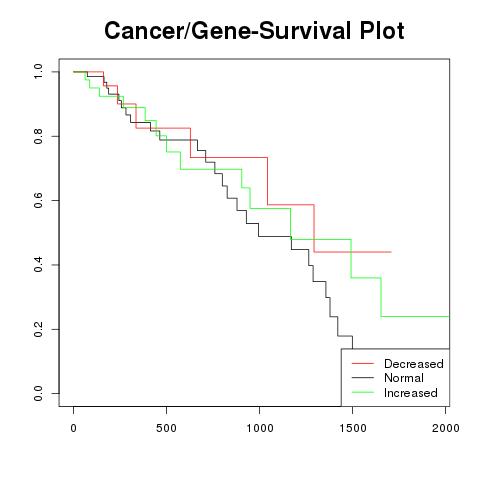This screenshot has height=480, width=480.
Task: Click the Cancer/Gene-Survival Plot title
Action: [254, 31]
